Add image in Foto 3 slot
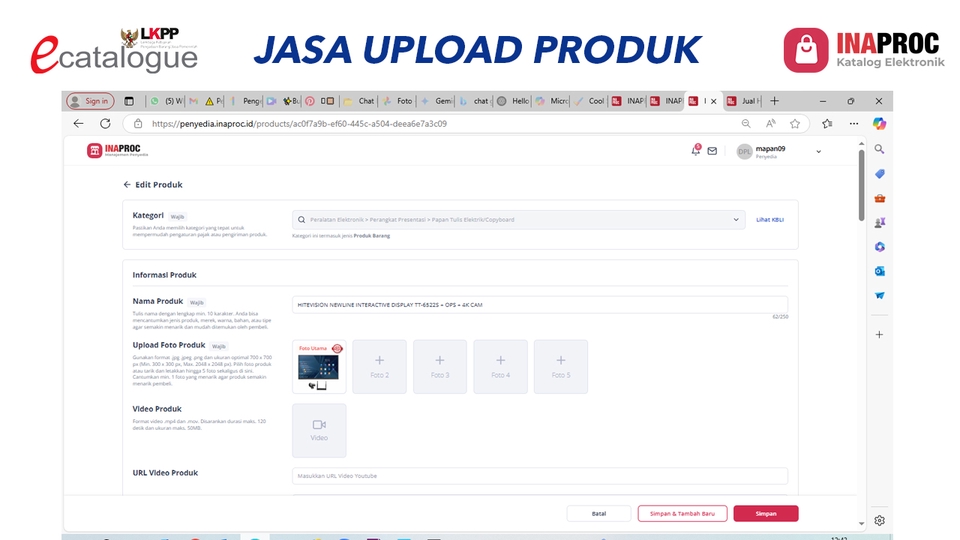The image size is (960, 540). (x=440, y=366)
